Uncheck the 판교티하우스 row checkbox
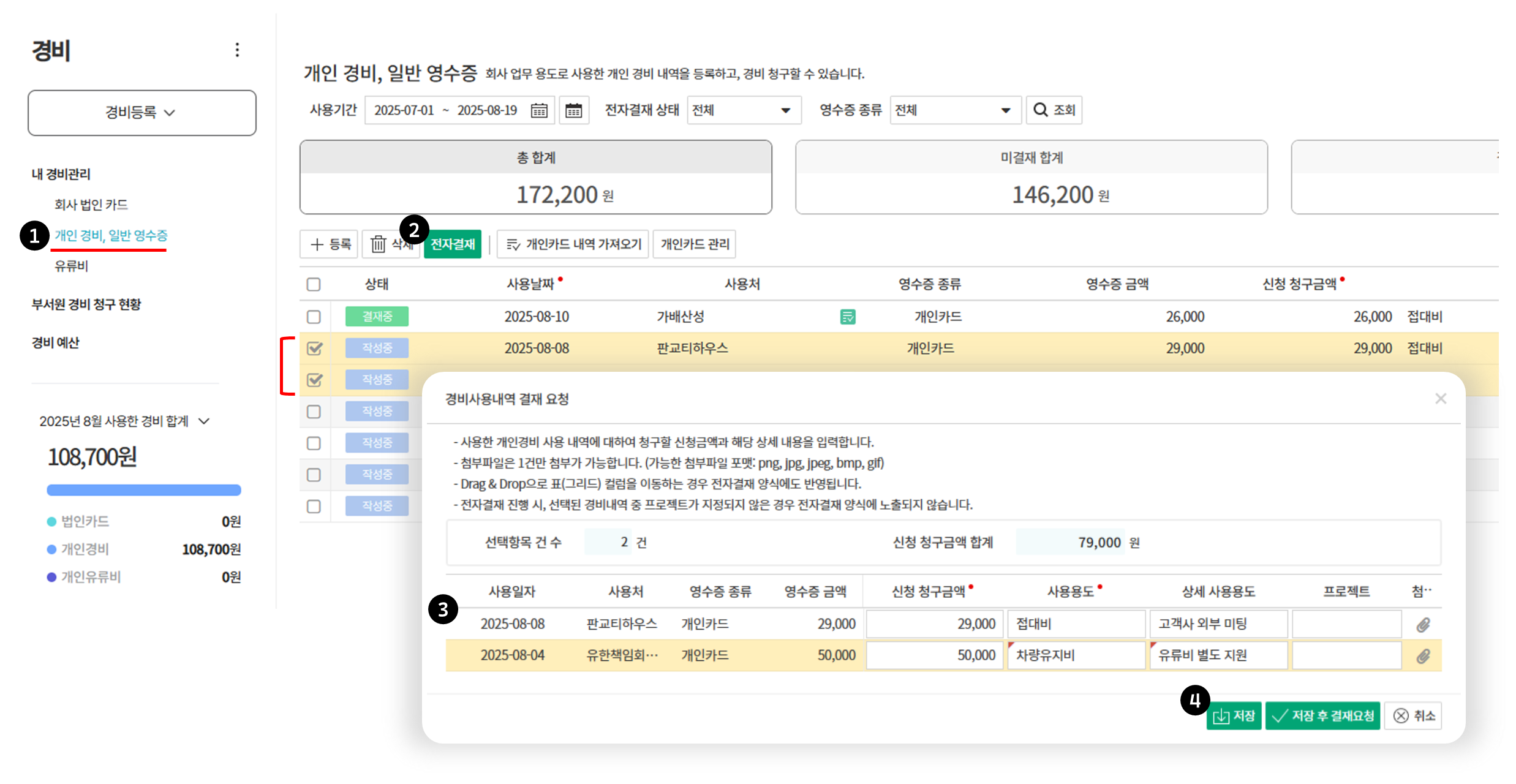Viewport: 1516px width, 784px height. click(x=314, y=349)
